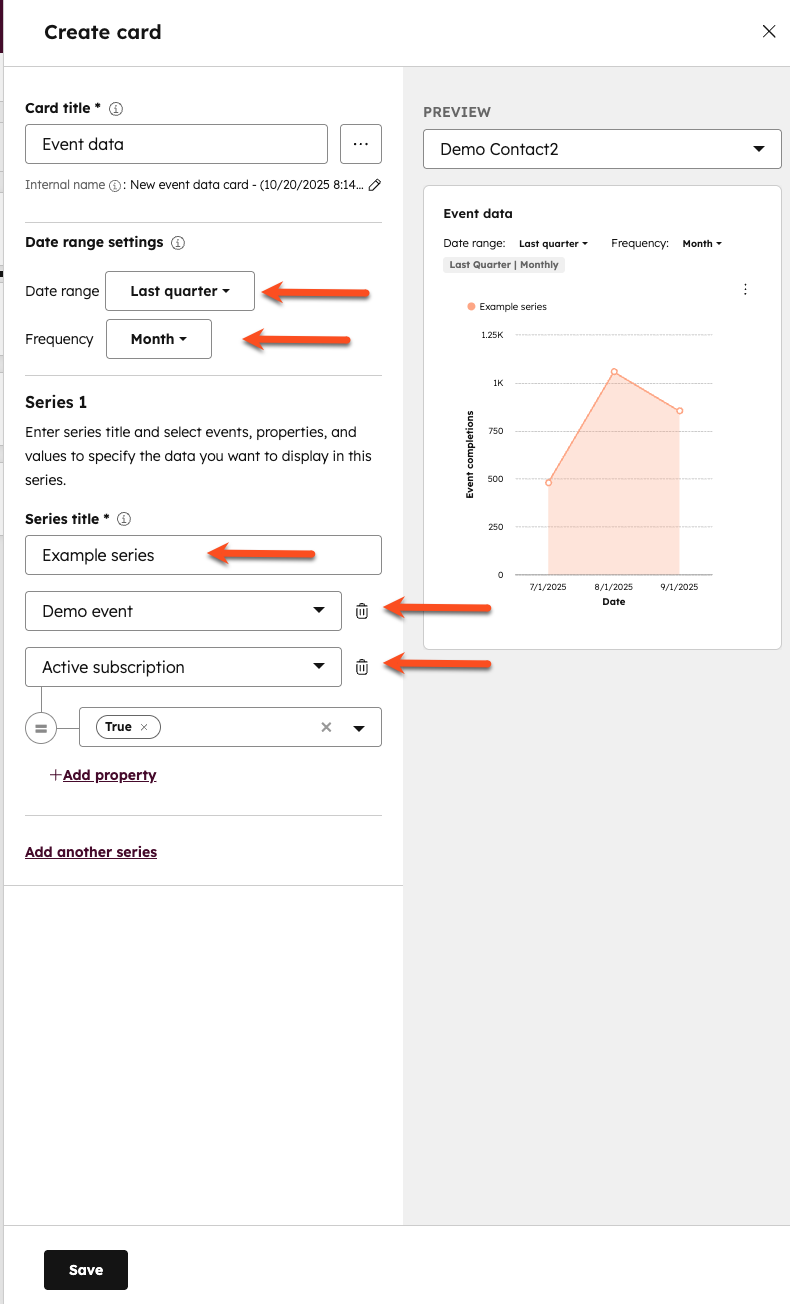Open the three-dot card title options
Image resolution: width=790 pixels, height=1304 pixels.
361,144
